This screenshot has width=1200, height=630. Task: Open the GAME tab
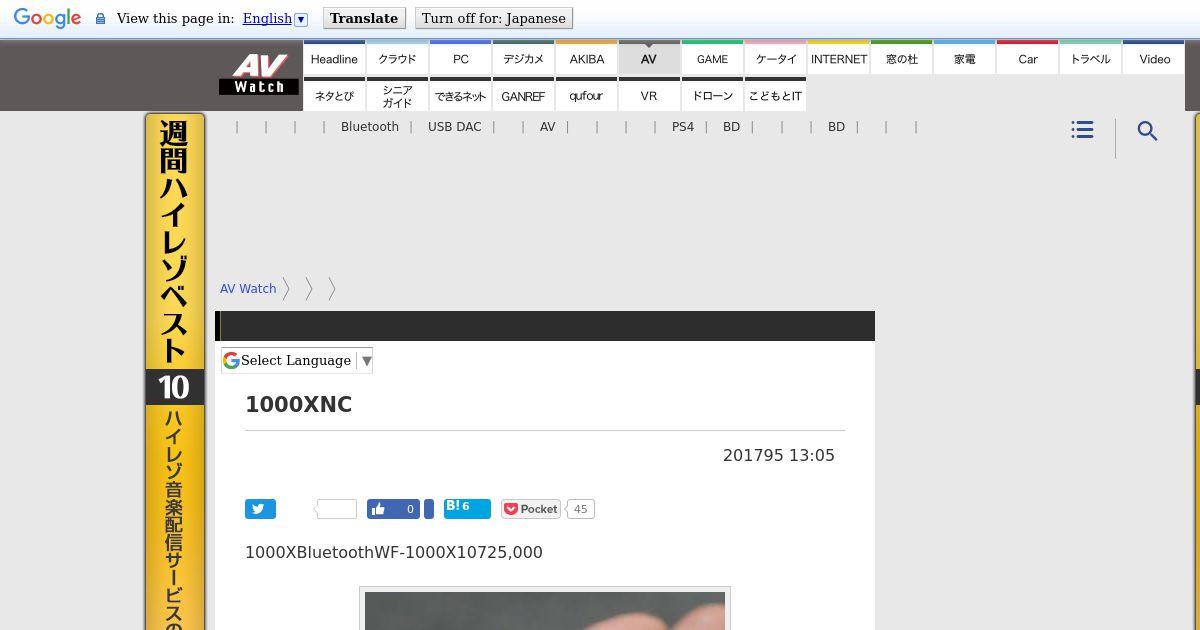[712, 58]
